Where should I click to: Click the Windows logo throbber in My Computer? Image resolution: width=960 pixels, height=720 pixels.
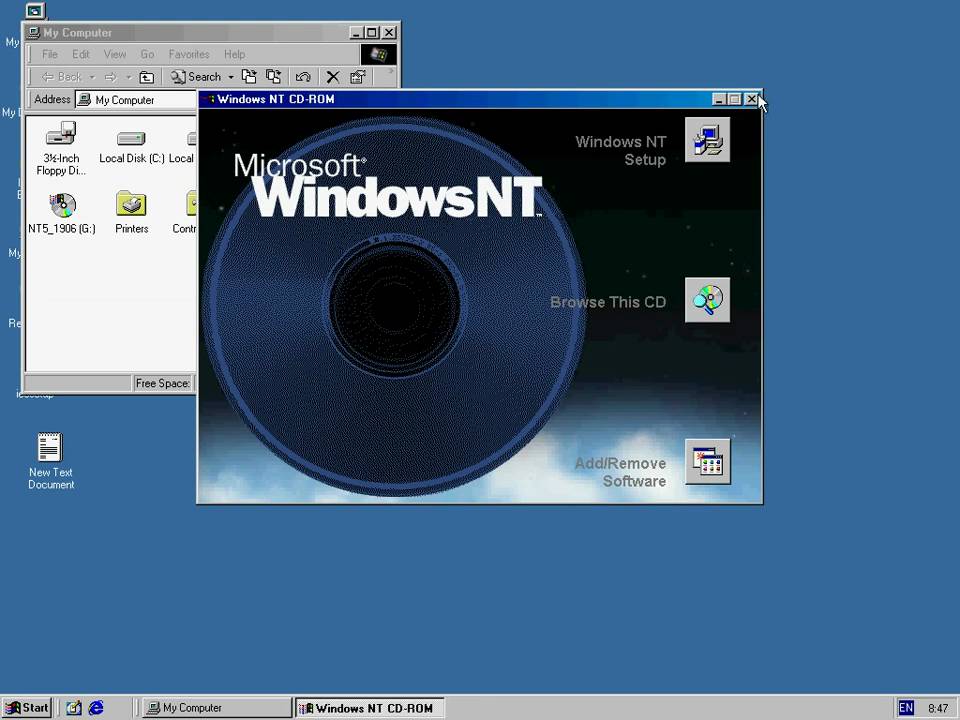coord(378,54)
